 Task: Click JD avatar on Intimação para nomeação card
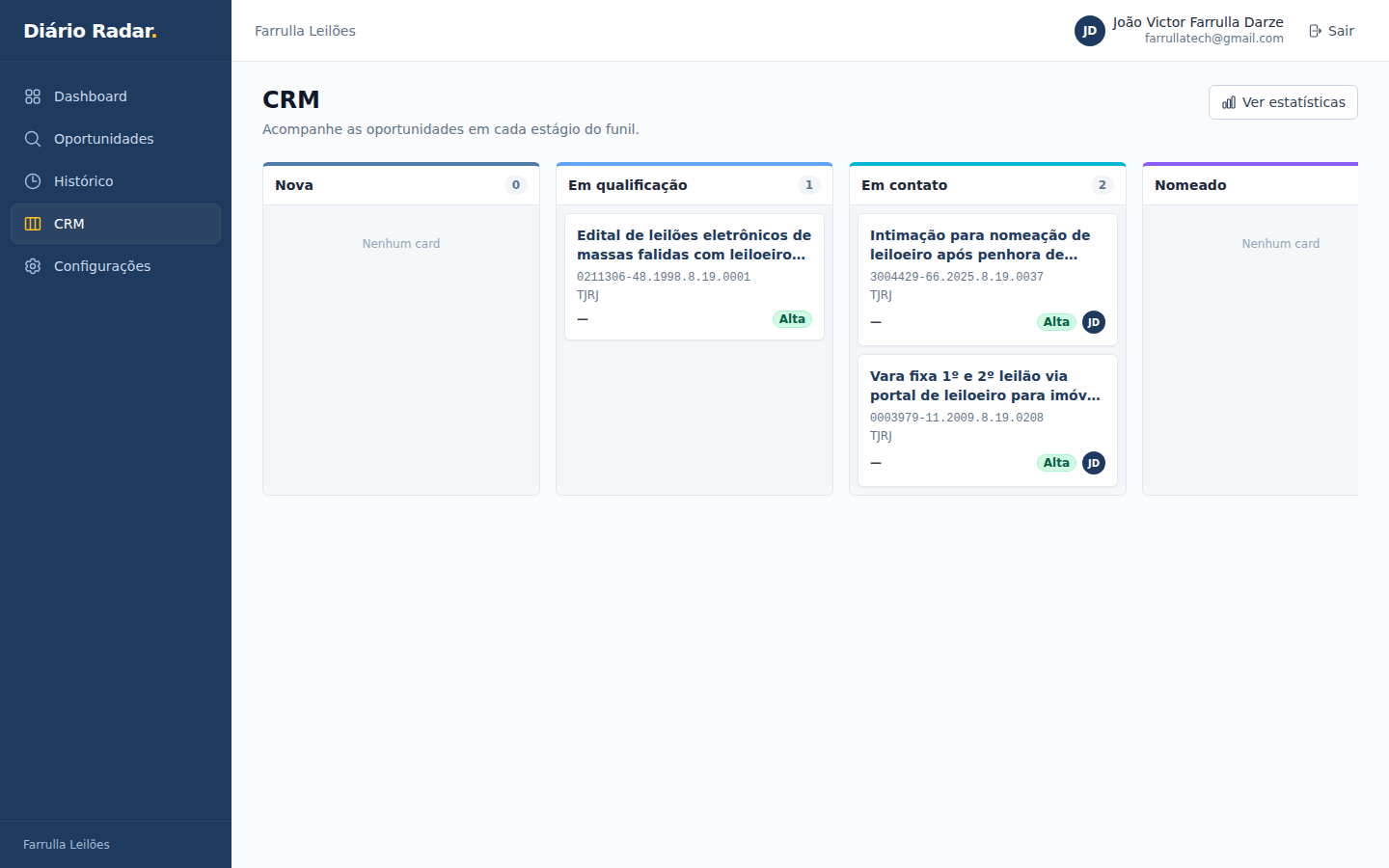[x=1094, y=322]
